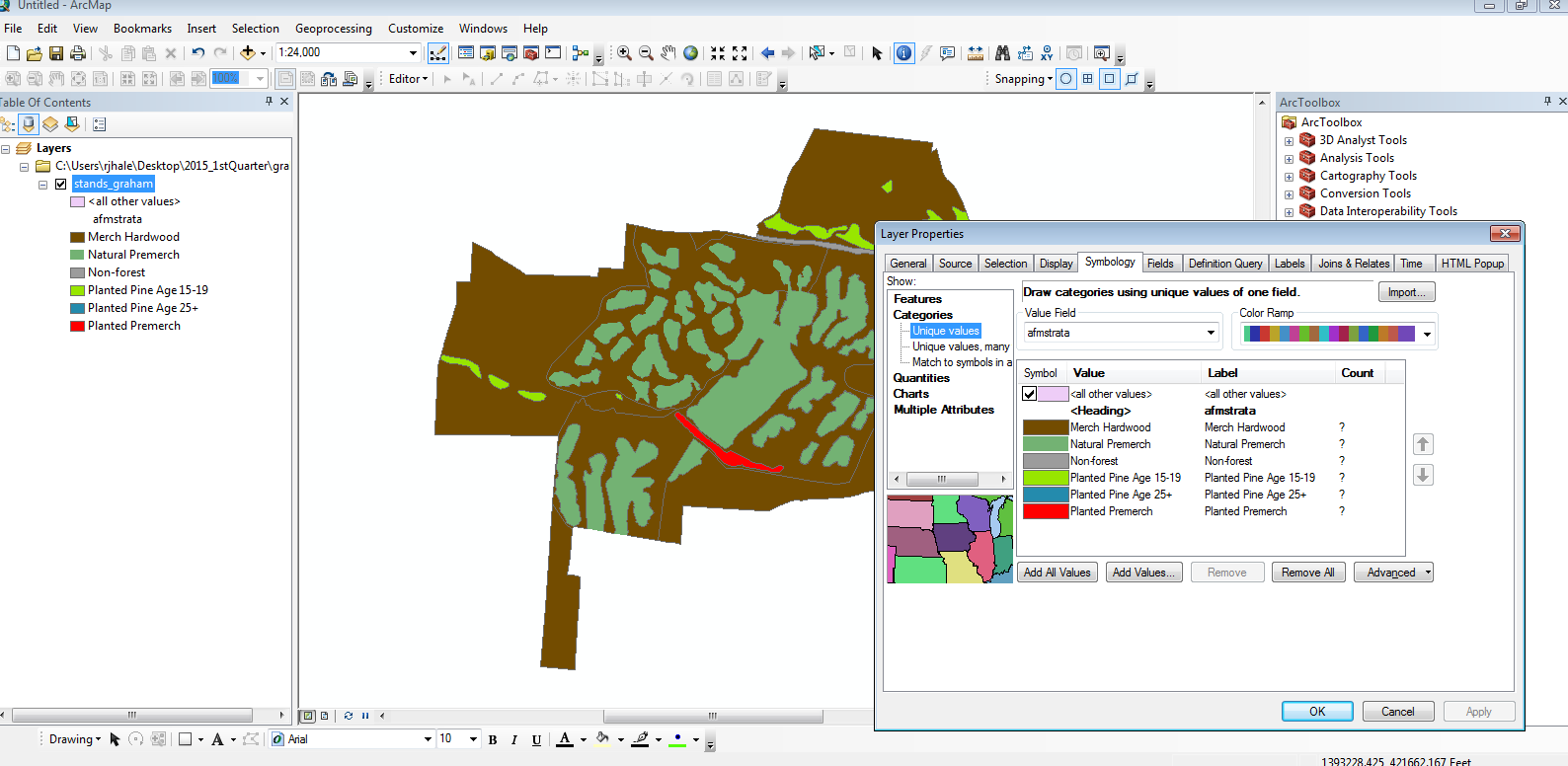Screen dimensions: 1568x766
Task: Toggle visibility of stands_graham layer
Action: coord(61,184)
